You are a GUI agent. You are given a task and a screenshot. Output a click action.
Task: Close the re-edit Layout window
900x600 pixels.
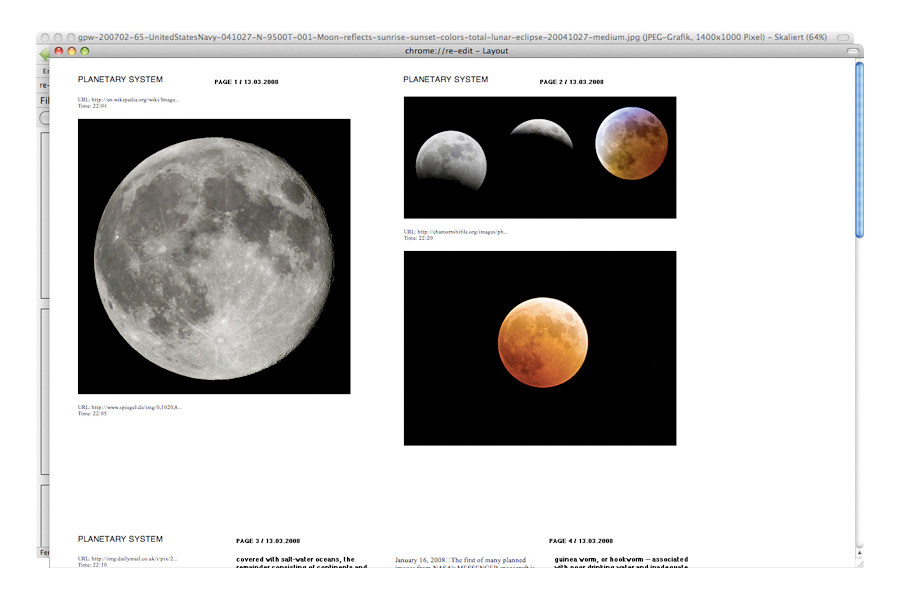(x=58, y=50)
